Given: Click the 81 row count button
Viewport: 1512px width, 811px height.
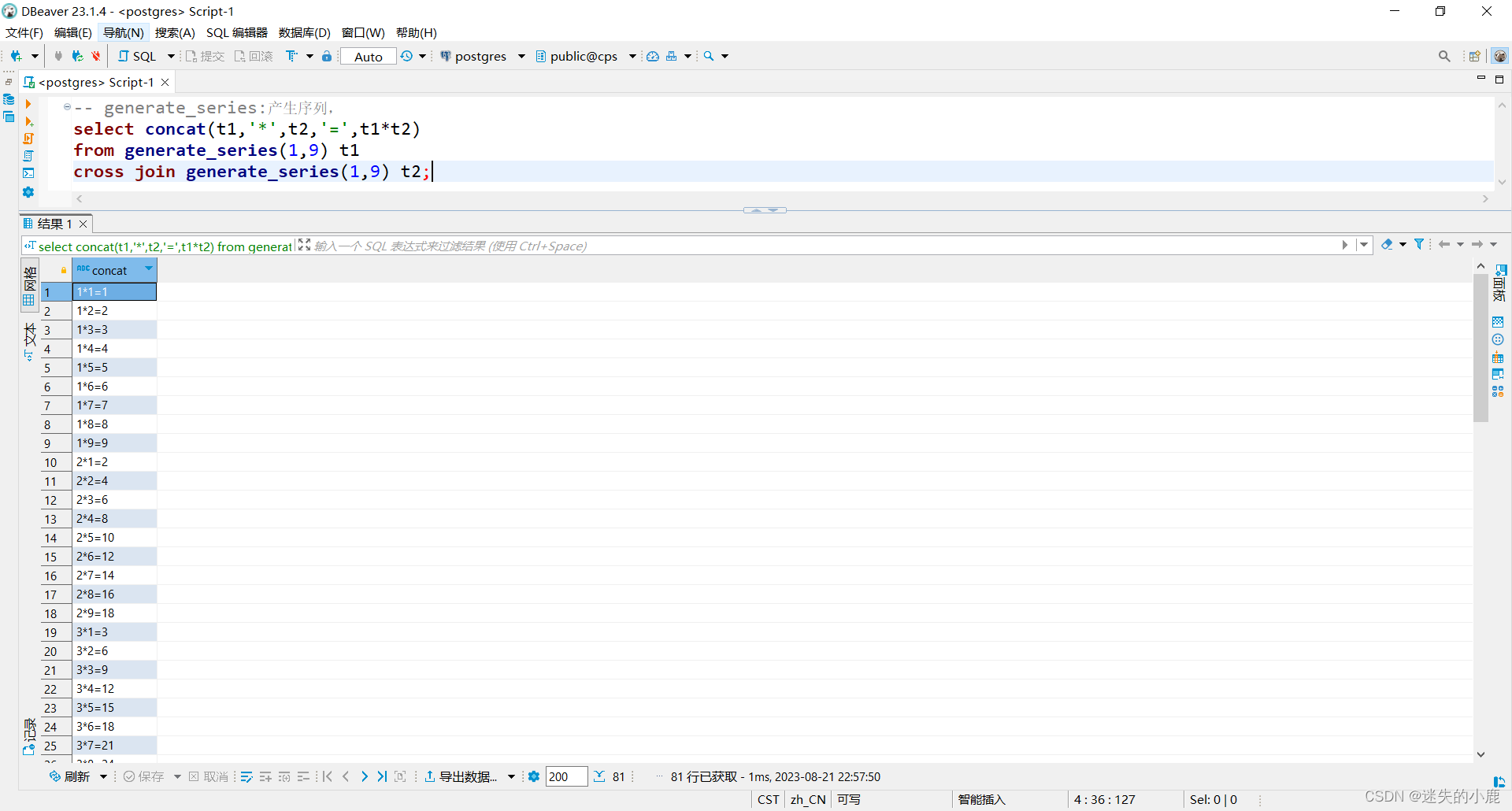Looking at the screenshot, I should [x=610, y=776].
